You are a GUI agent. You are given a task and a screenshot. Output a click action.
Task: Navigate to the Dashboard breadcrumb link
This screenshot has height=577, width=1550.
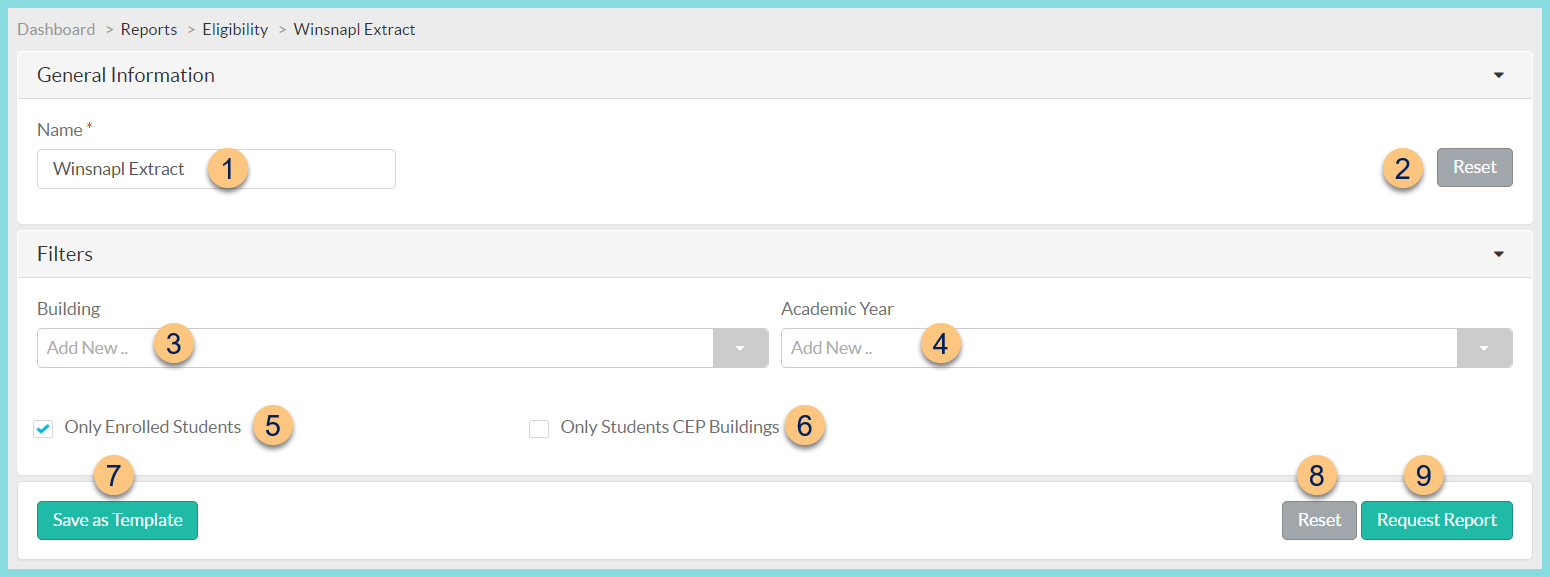tap(55, 29)
